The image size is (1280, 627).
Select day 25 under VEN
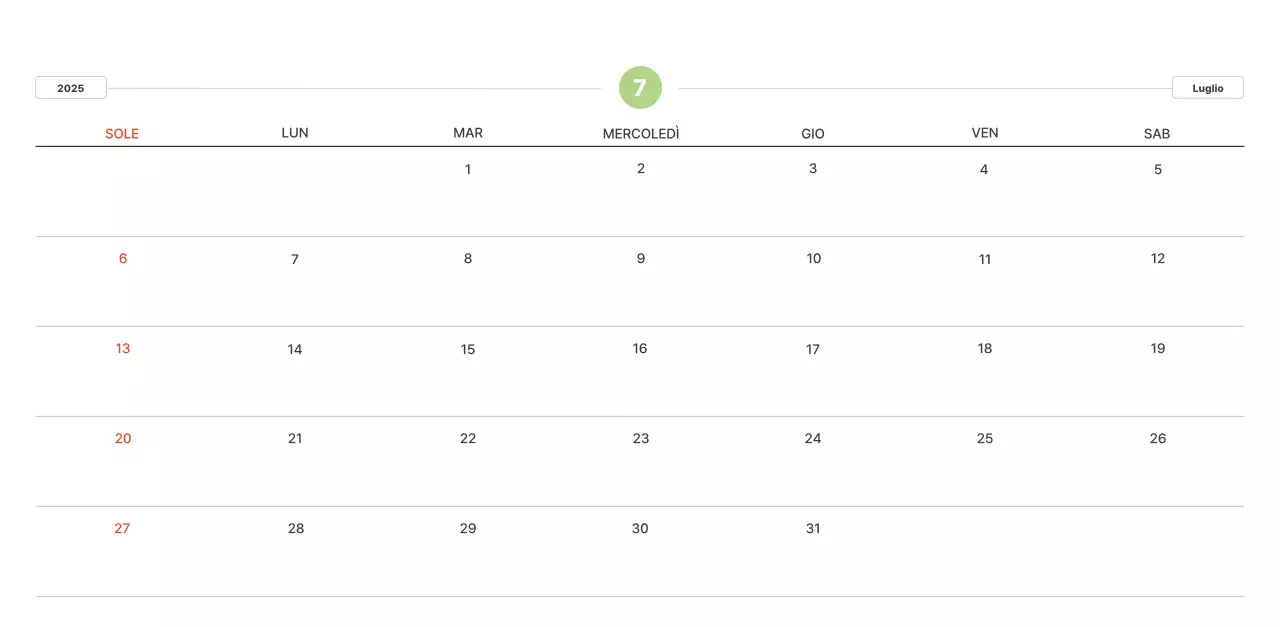985,438
